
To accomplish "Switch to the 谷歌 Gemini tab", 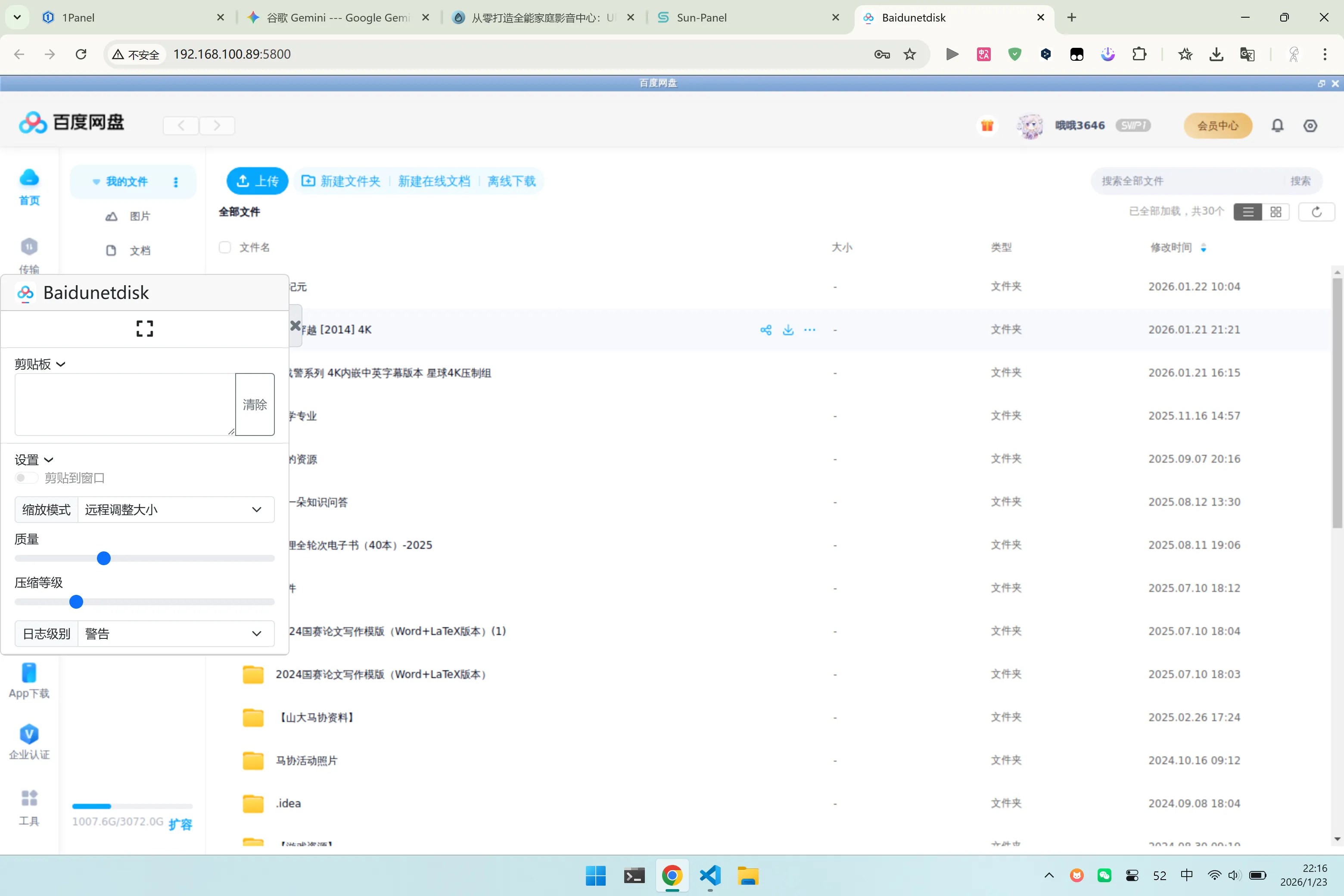I will point(338,17).
